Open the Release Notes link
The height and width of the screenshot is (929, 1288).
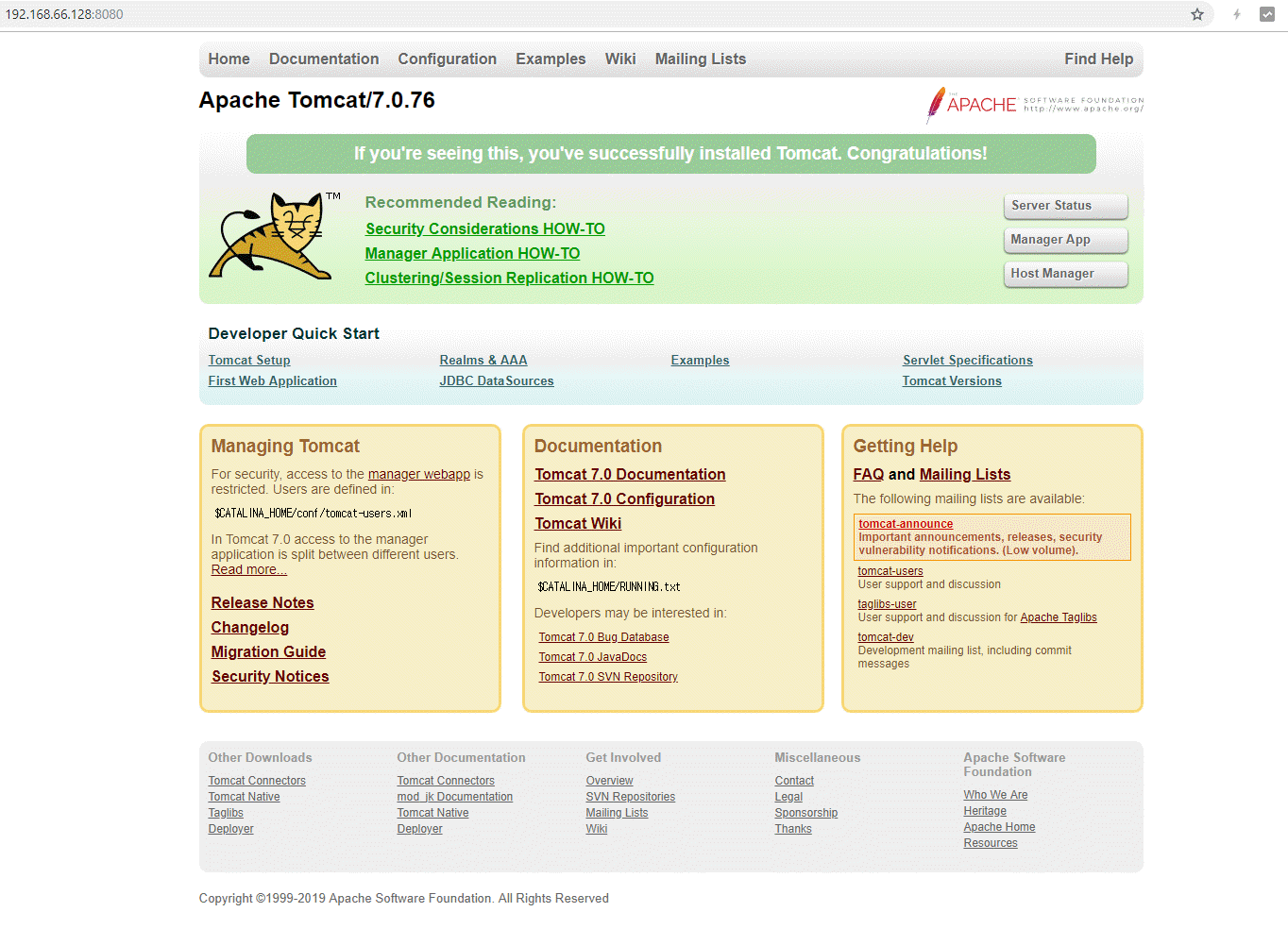[x=263, y=602]
